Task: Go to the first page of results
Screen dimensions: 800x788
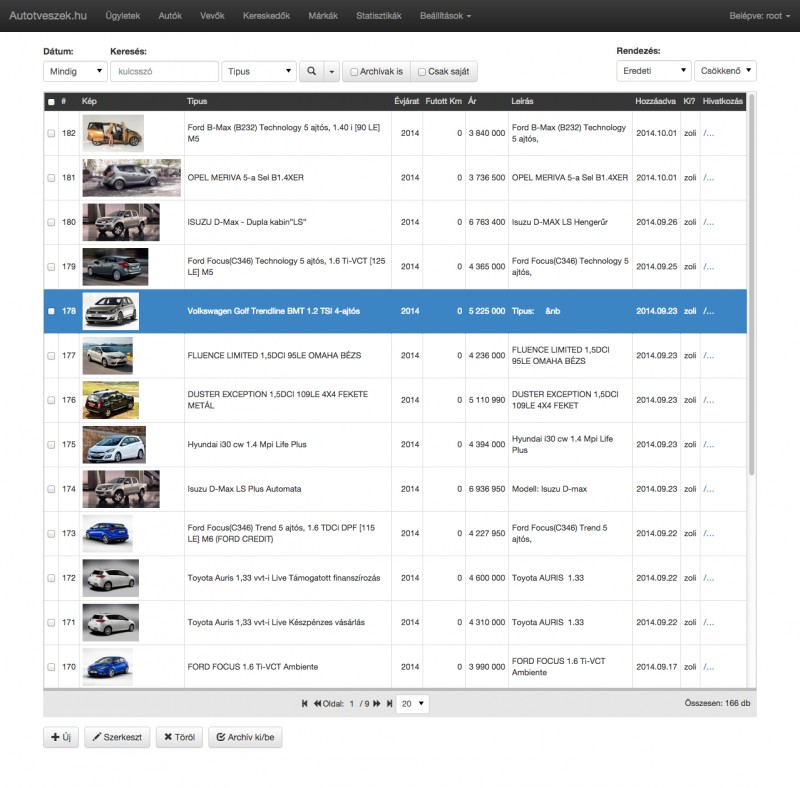Action: 305,704
